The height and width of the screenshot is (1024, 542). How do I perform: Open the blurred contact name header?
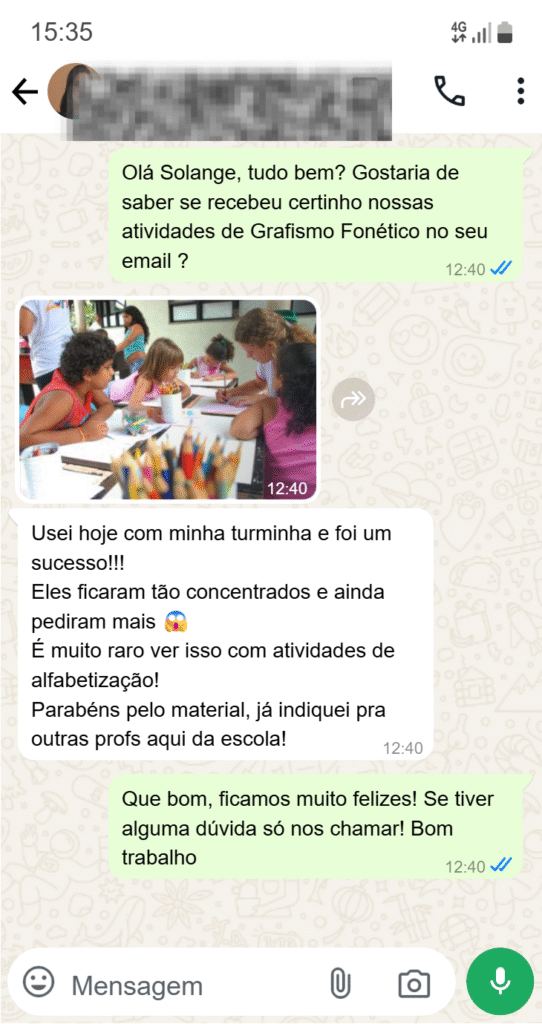(230, 101)
